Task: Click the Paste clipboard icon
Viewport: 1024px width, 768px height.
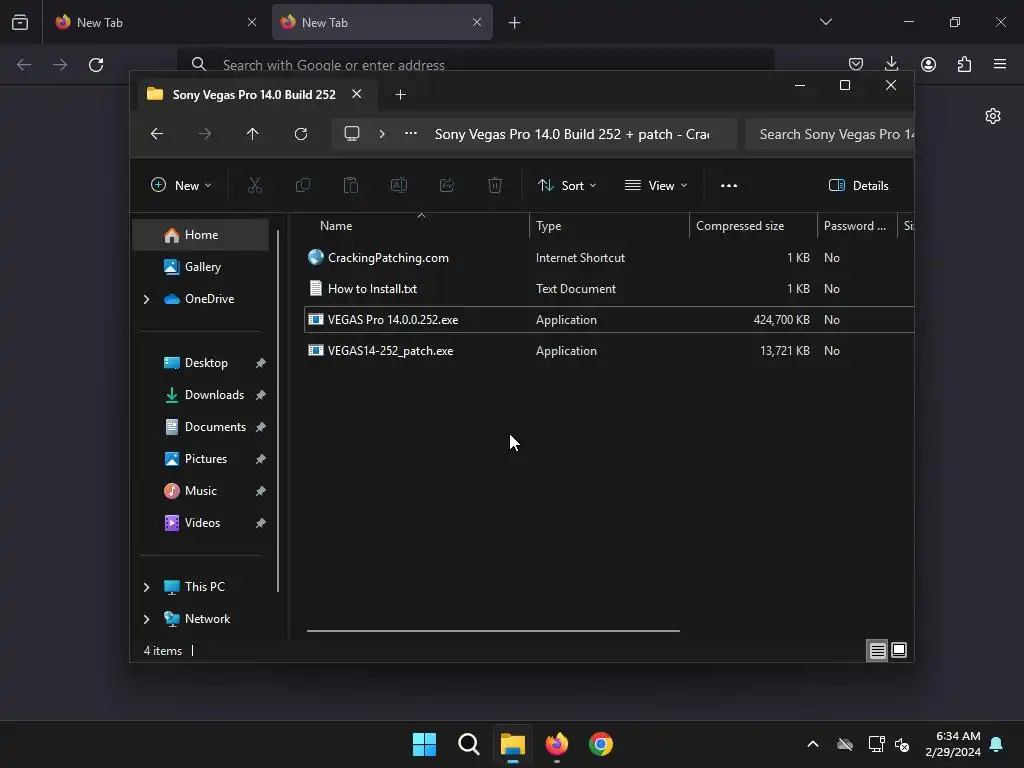Action: pyautogui.click(x=351, y=185)
